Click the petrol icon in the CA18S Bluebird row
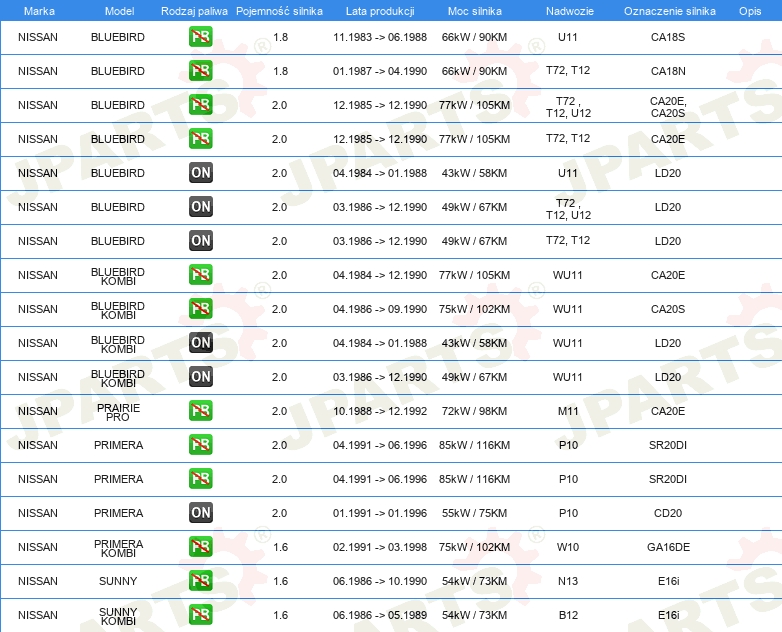 point(200,37)
